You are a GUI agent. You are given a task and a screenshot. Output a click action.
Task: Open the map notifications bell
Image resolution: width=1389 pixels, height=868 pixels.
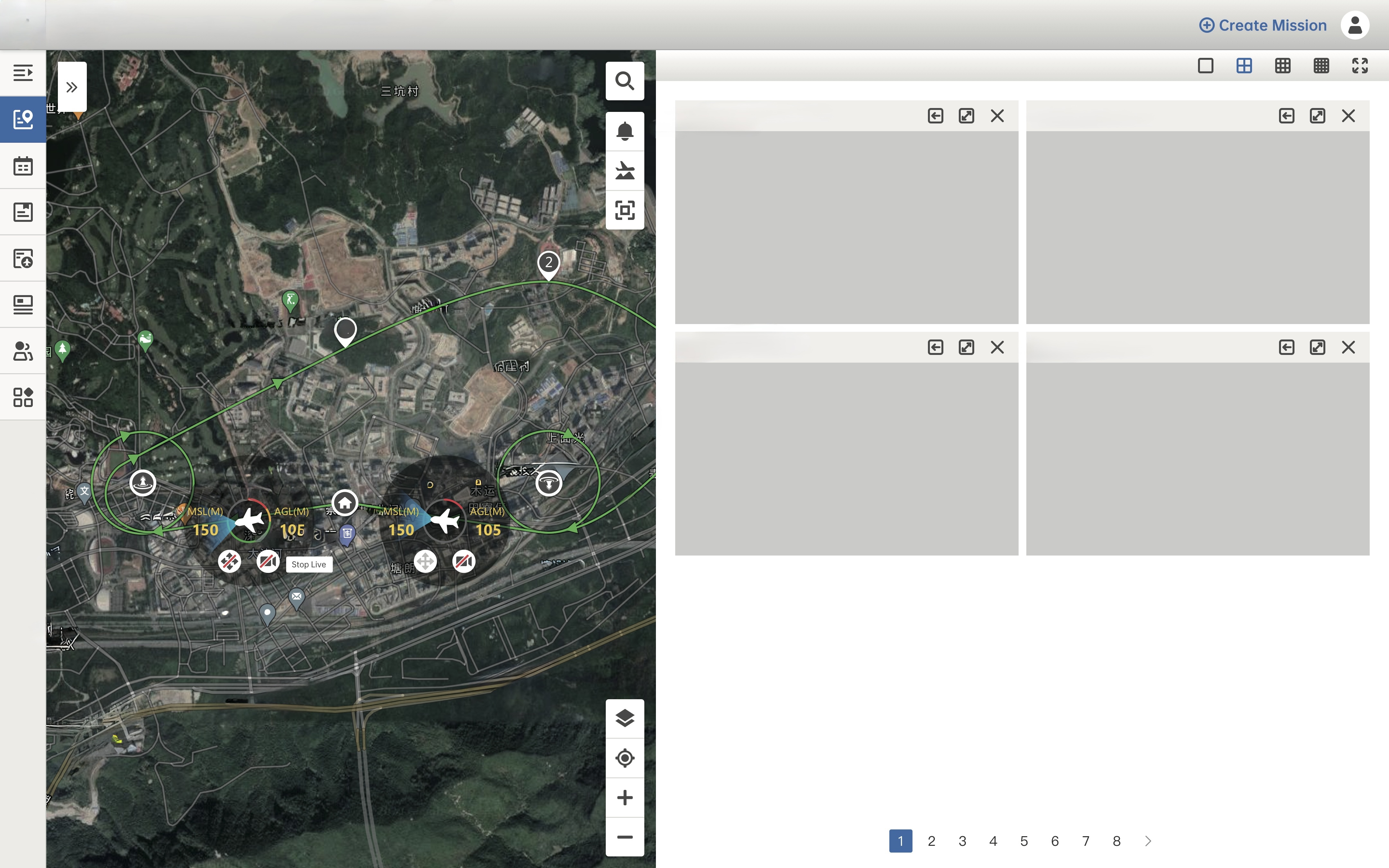[625, 131]
